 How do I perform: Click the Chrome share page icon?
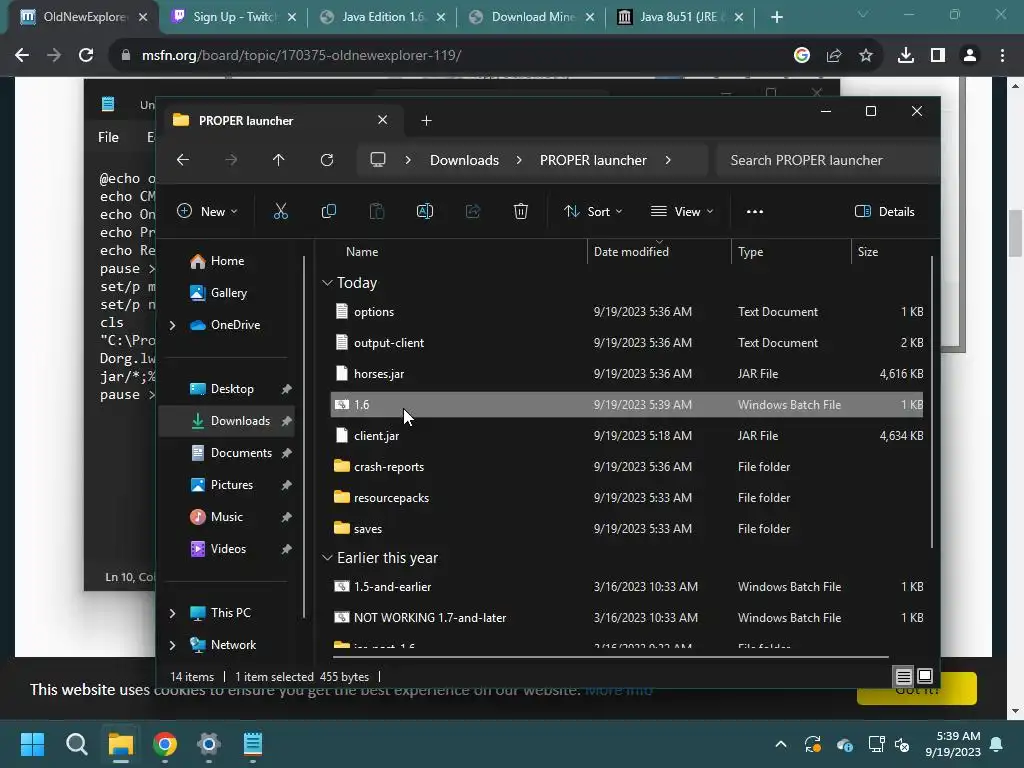pyautogui.click(x=834, y=56)
